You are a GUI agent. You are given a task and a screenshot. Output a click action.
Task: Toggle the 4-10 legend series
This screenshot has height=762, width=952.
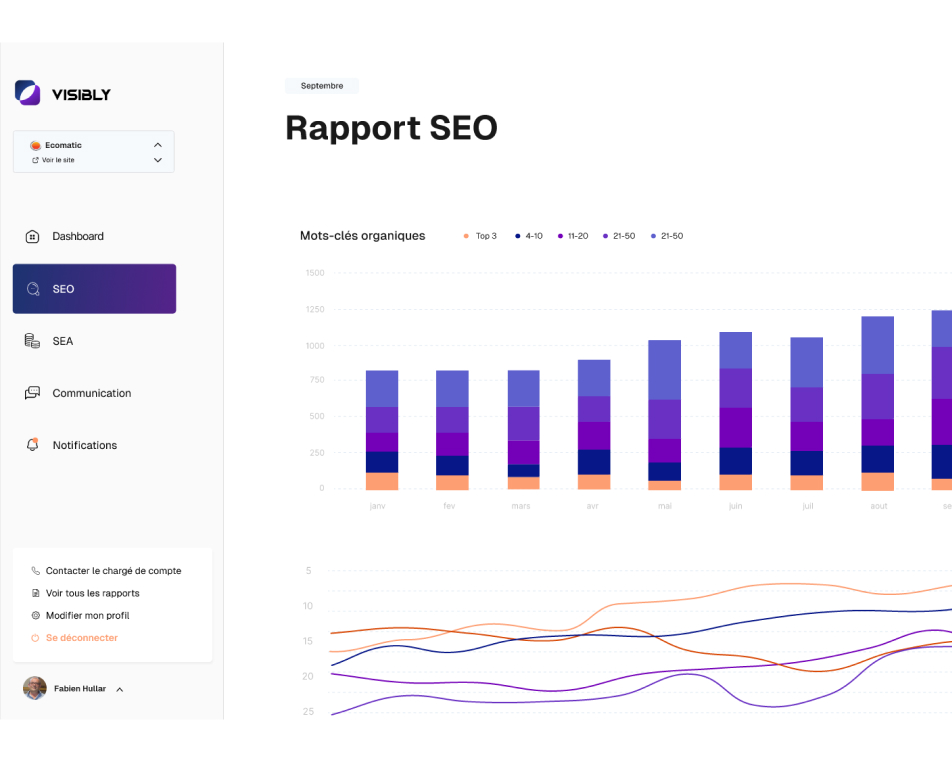[x=529, y=236]
